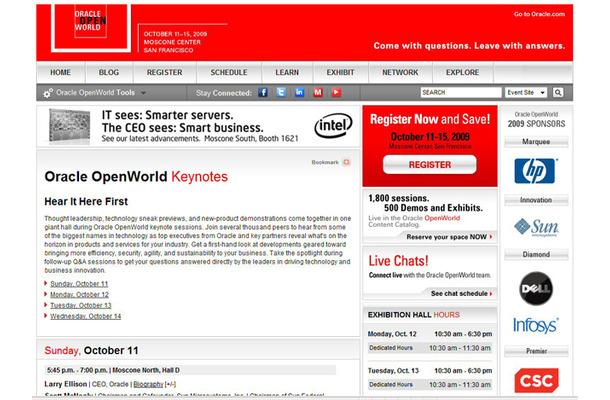Jump to Tuesday, October 13 keynotes
The width and height of the screenshot is (610, 400).
click(x=81, y=305)
